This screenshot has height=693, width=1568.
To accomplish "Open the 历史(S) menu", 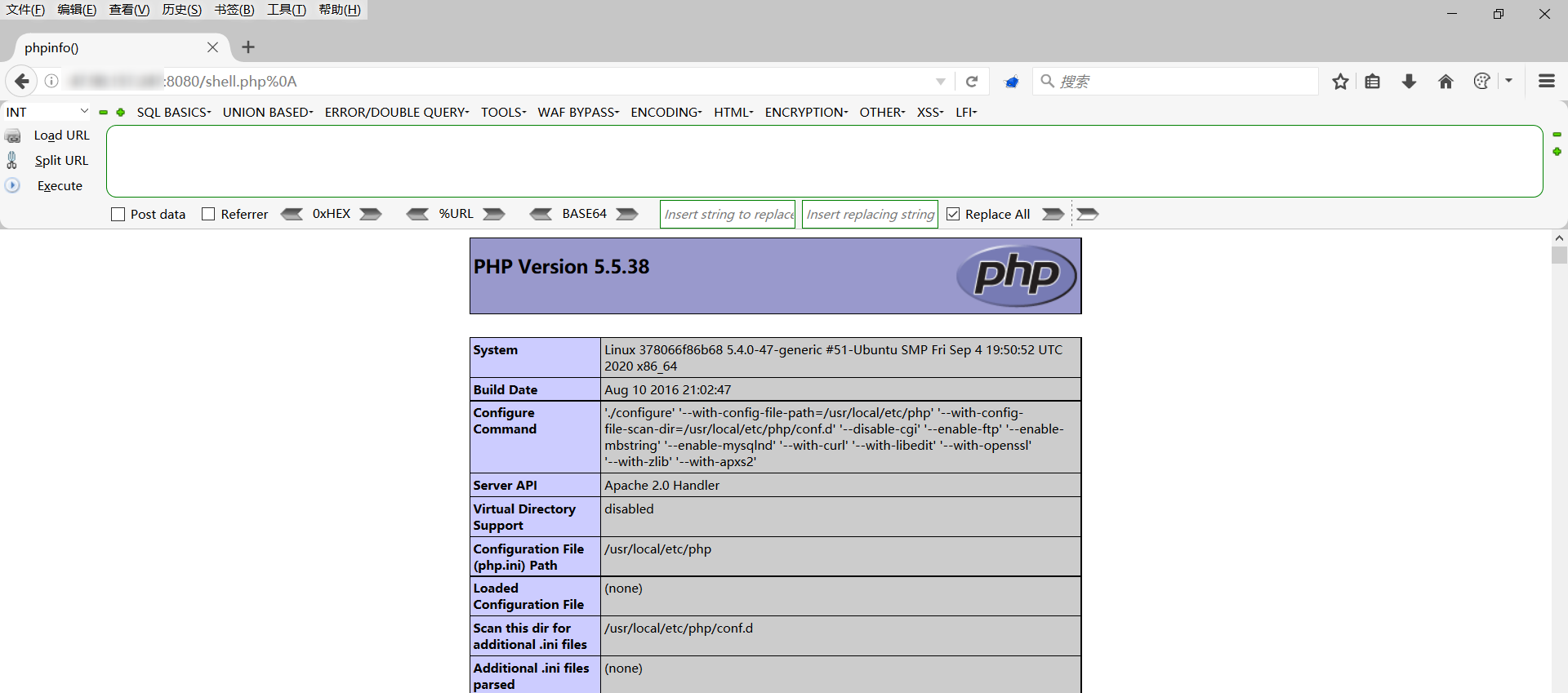I will point(181,10).
